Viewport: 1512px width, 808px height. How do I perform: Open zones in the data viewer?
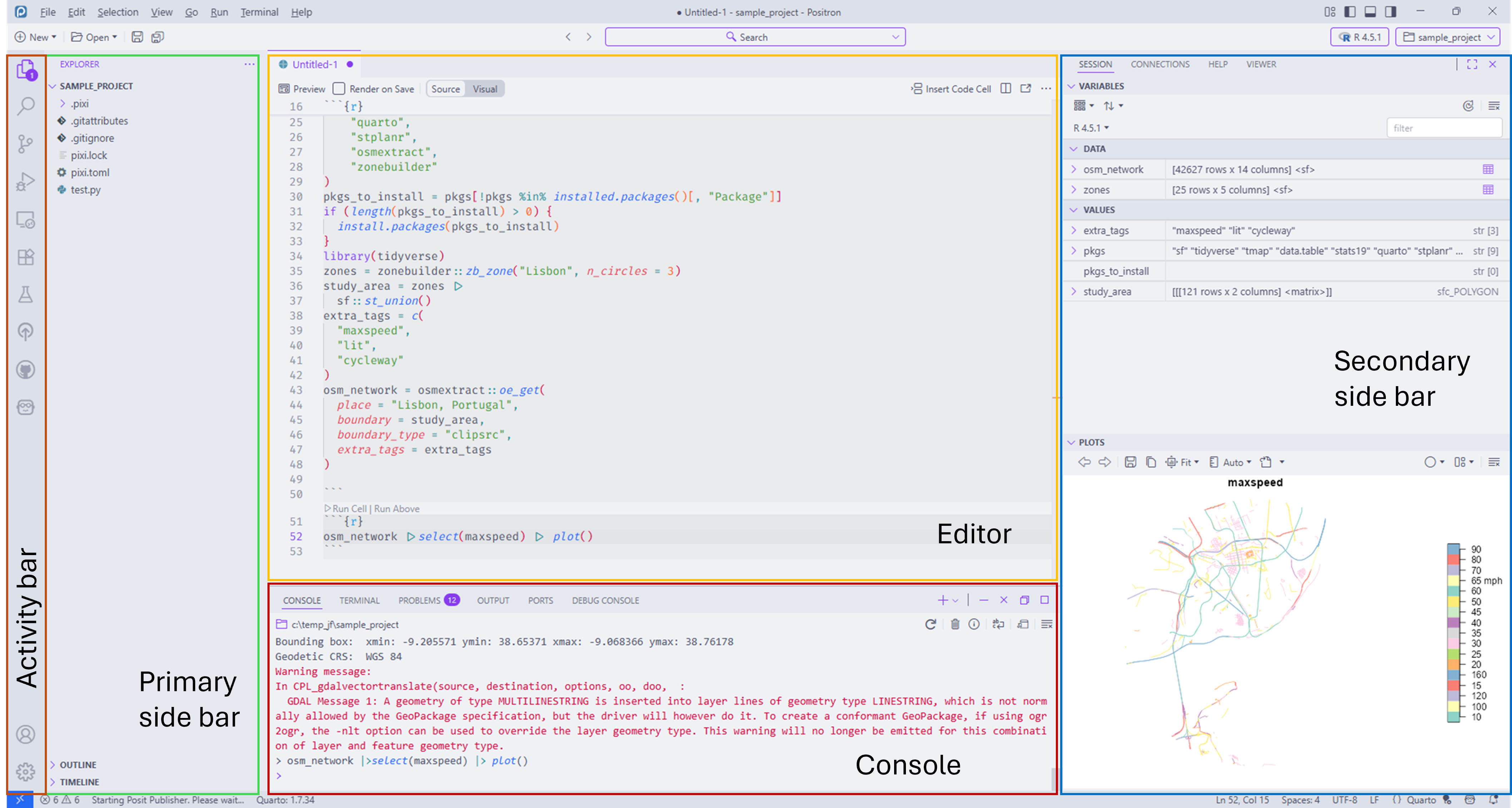click(x=1488, y=190)
